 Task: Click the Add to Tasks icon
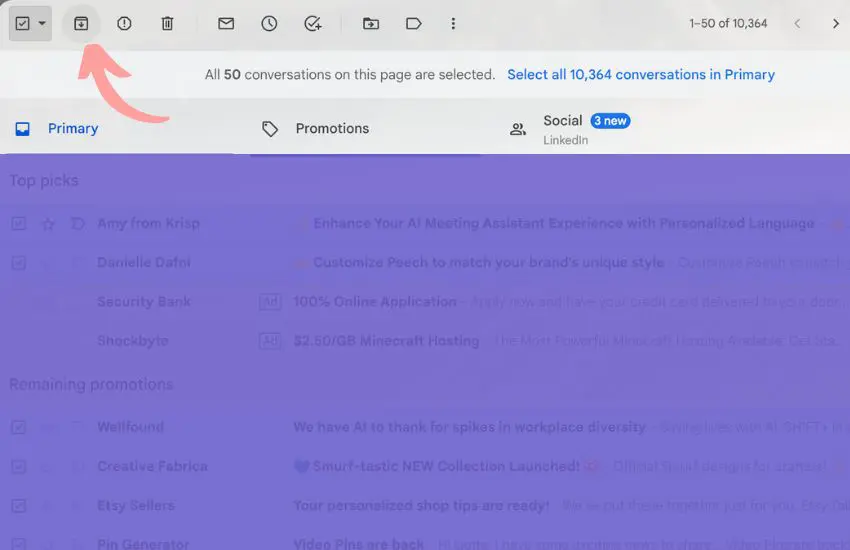313,23
